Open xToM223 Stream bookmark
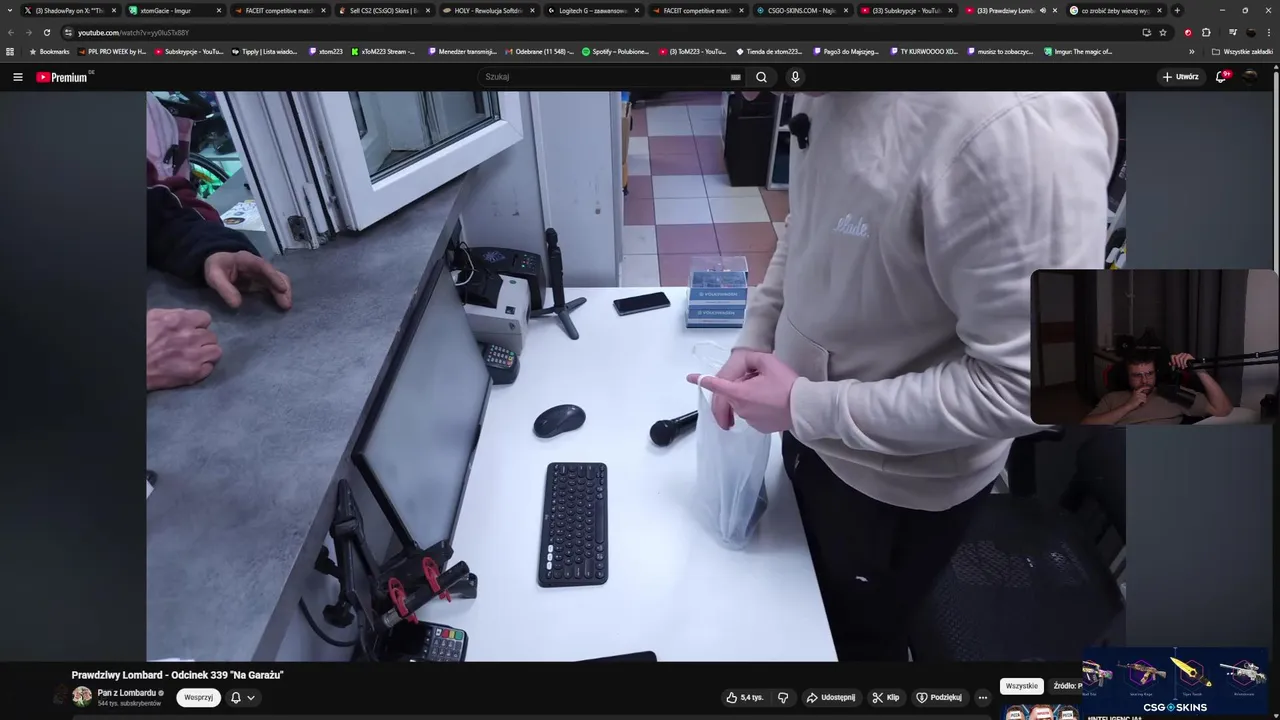 pos(384,51)
